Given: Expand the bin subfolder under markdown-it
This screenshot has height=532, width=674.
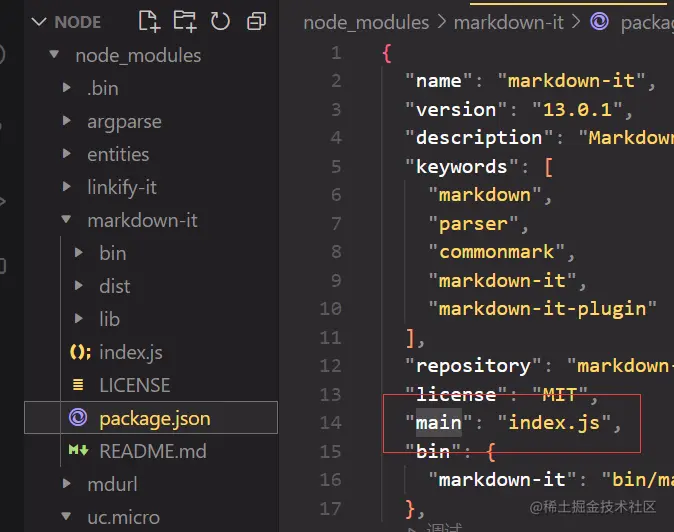Looking at the screenshot, I should (79, 252).
